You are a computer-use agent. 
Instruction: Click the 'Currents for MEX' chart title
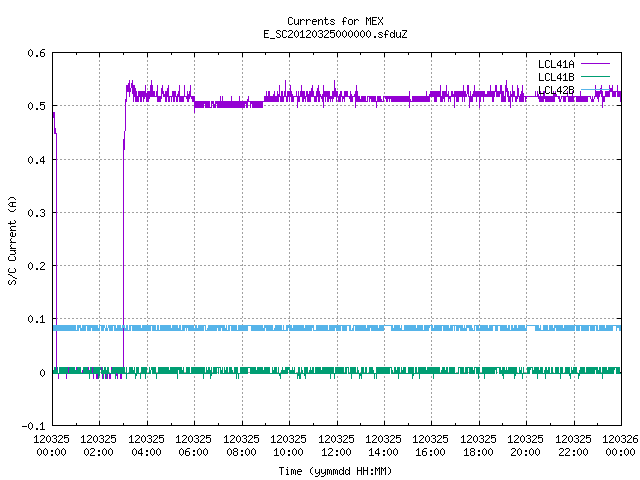[x=335, y=21]
